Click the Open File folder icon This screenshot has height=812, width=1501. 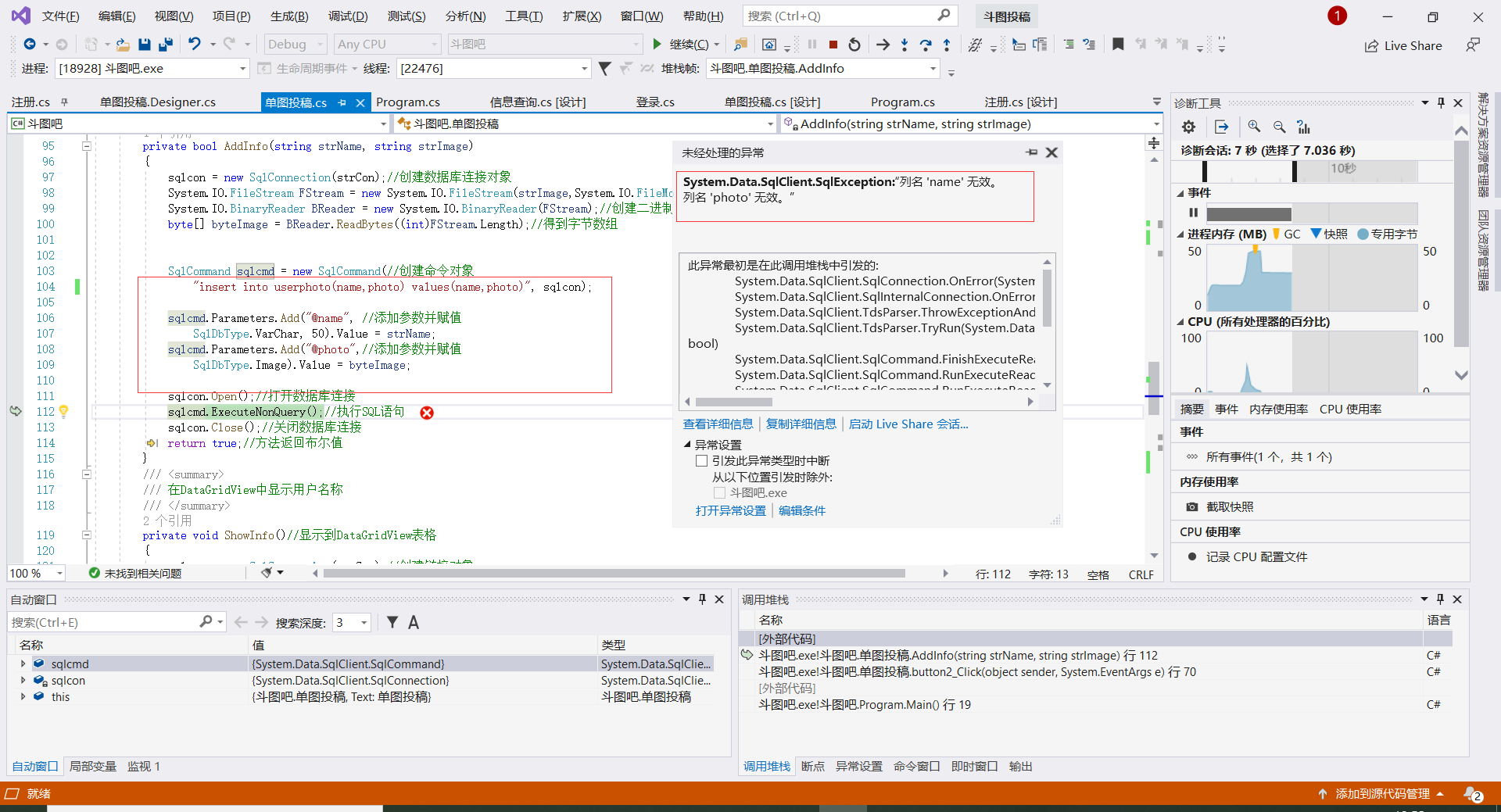[123, 45]
